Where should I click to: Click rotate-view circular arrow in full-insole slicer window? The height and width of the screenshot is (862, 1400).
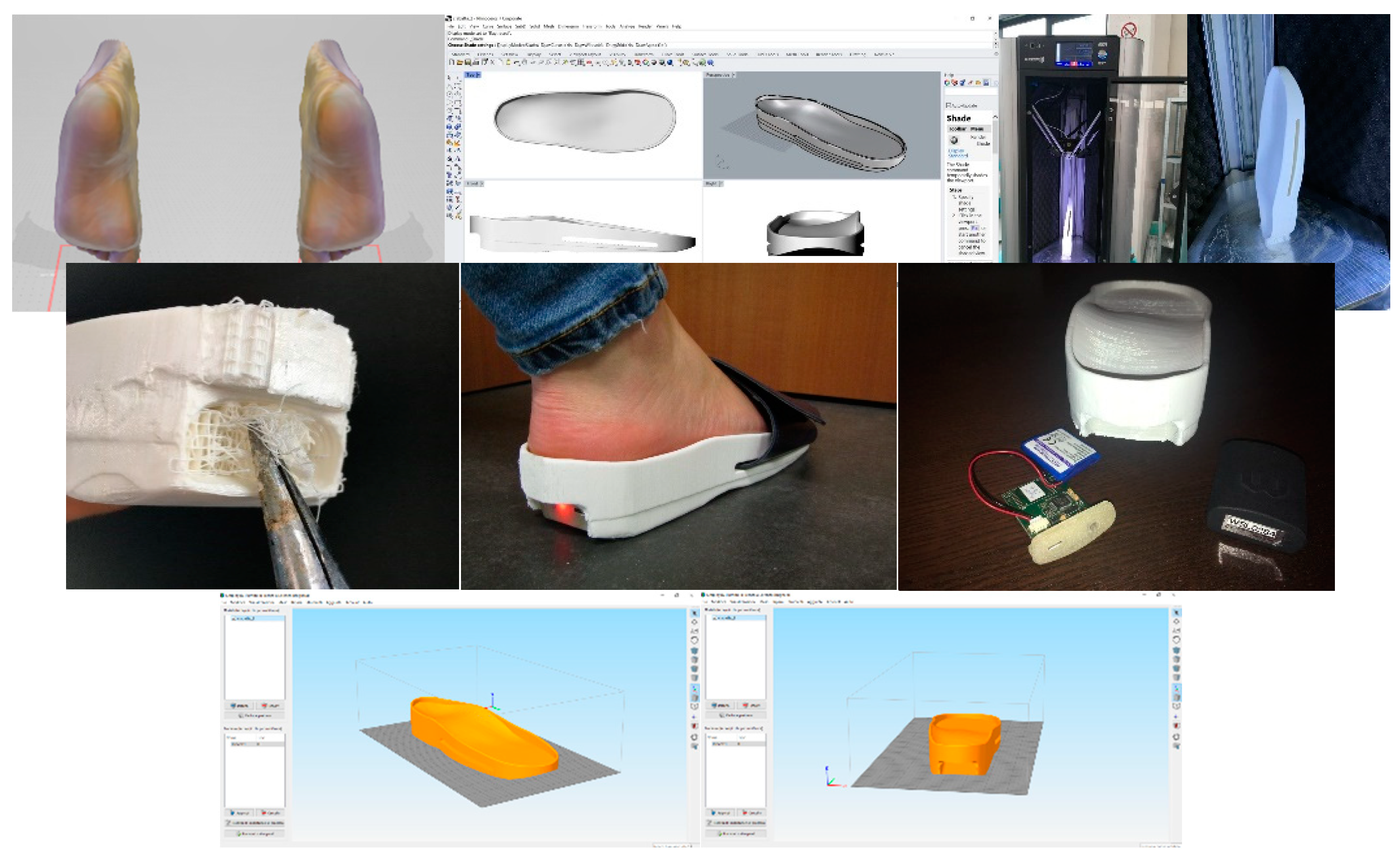[x=694, y=640]
